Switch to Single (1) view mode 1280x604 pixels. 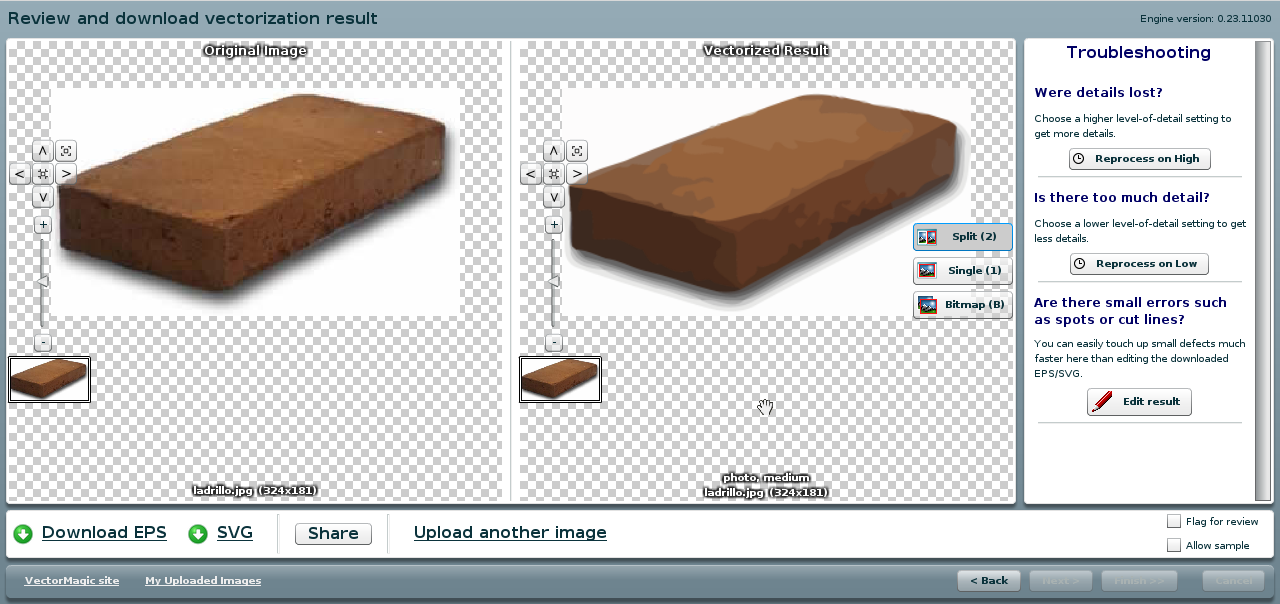pos(962,271)
